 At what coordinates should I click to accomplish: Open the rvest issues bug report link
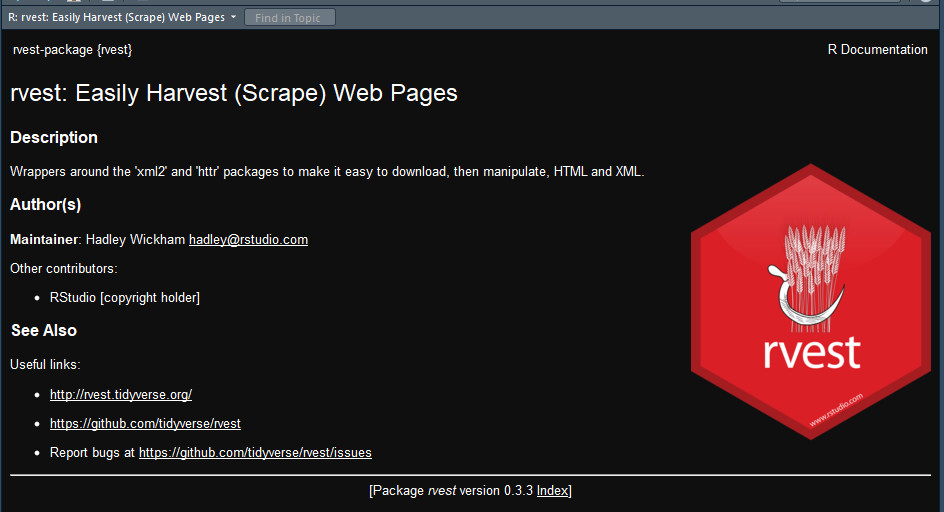click(255, 452)
